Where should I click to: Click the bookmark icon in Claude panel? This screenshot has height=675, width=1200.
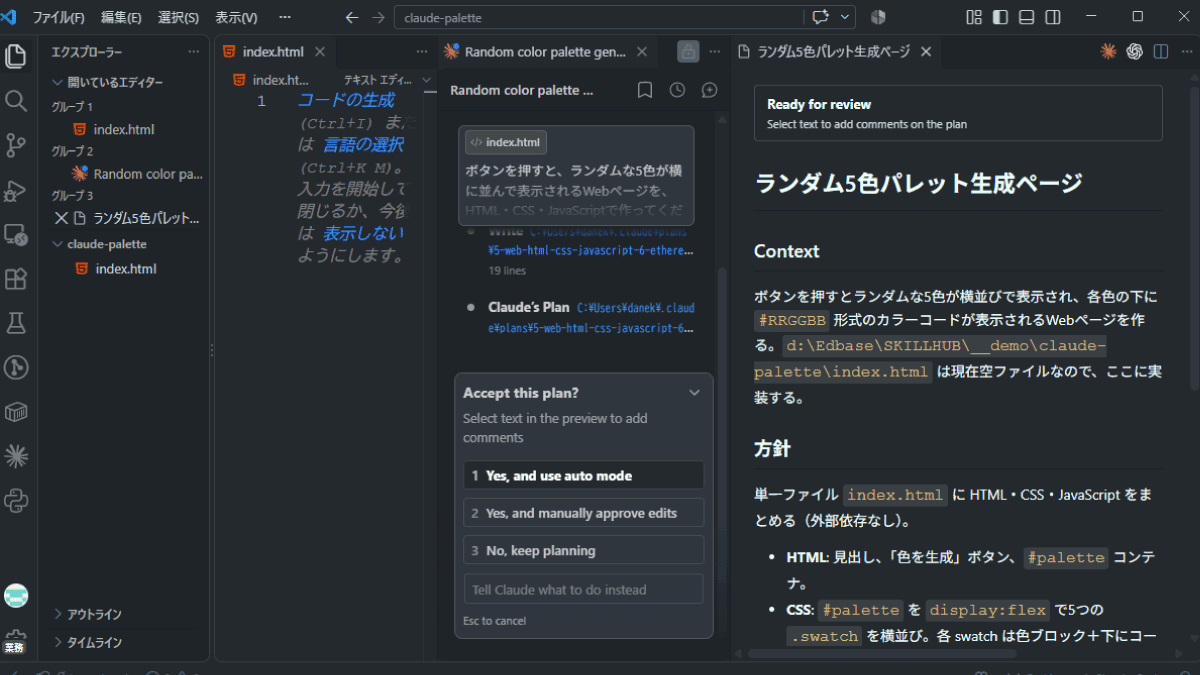pyautogui.click(x=645, y=90)
